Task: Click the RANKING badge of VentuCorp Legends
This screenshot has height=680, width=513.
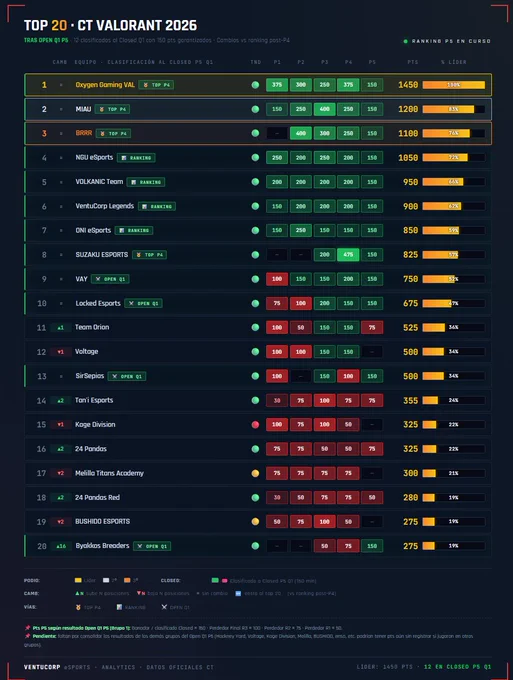Action: tap(157, 206)
